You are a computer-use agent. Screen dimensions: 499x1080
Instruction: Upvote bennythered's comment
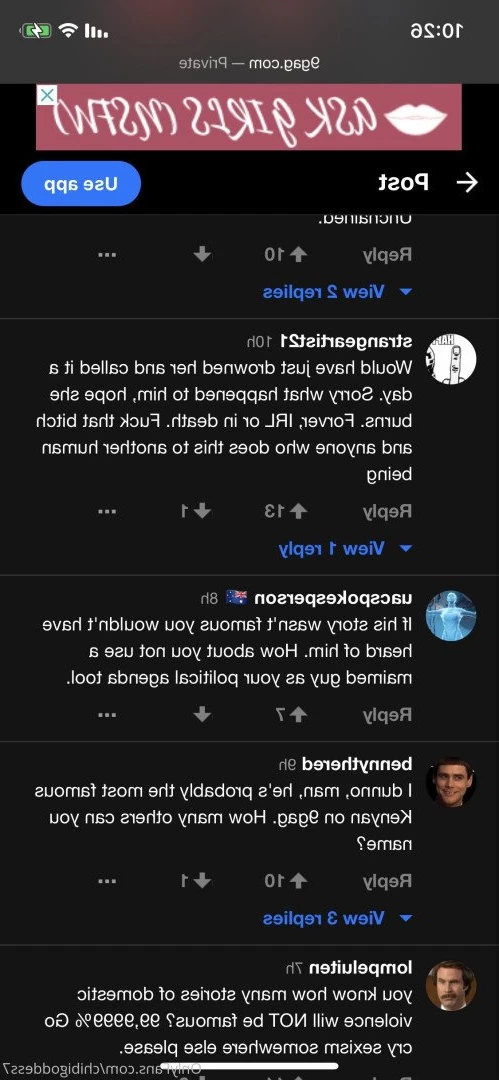pyautogui.click(x=298, y=880)
